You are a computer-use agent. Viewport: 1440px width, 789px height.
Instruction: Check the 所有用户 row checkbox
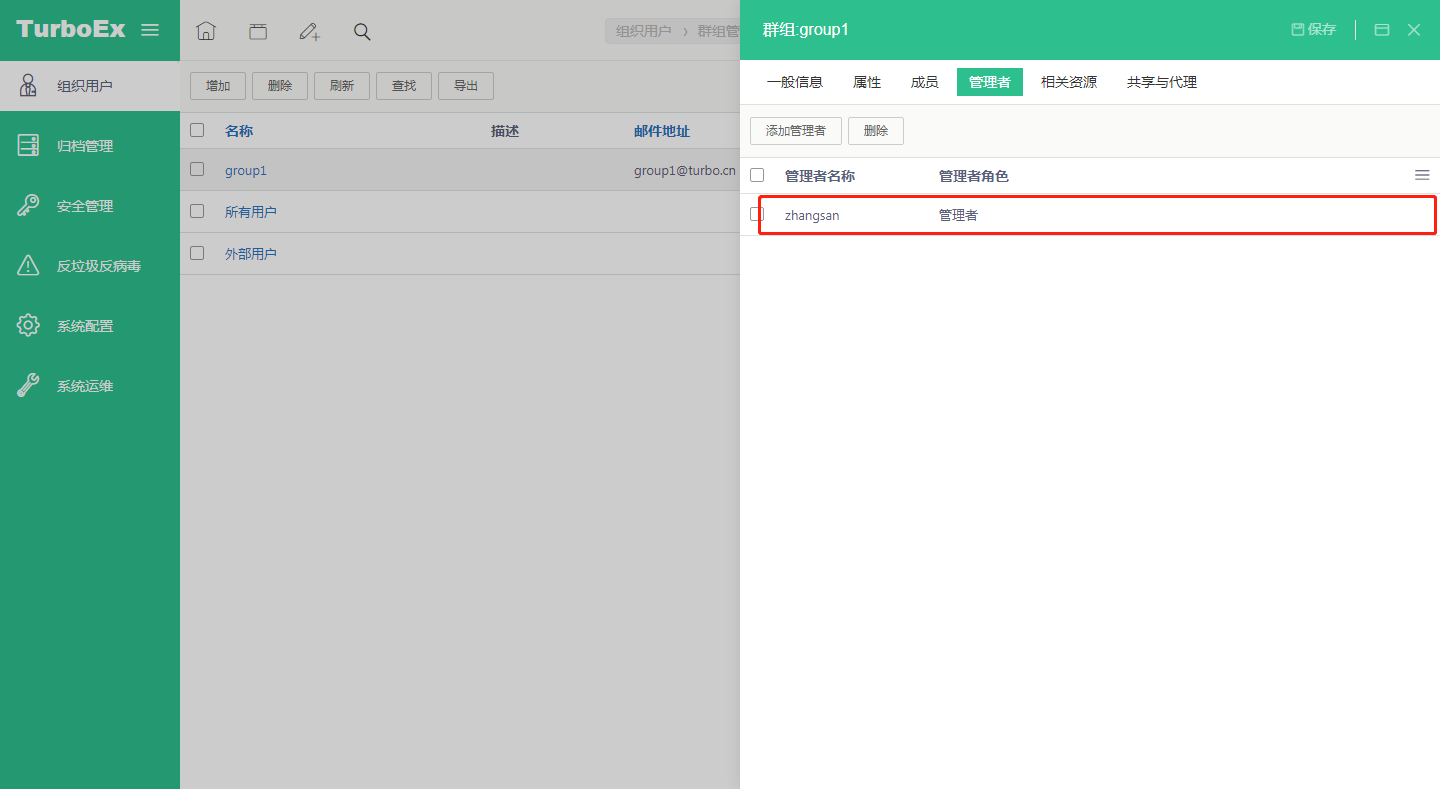pos(197,211)
